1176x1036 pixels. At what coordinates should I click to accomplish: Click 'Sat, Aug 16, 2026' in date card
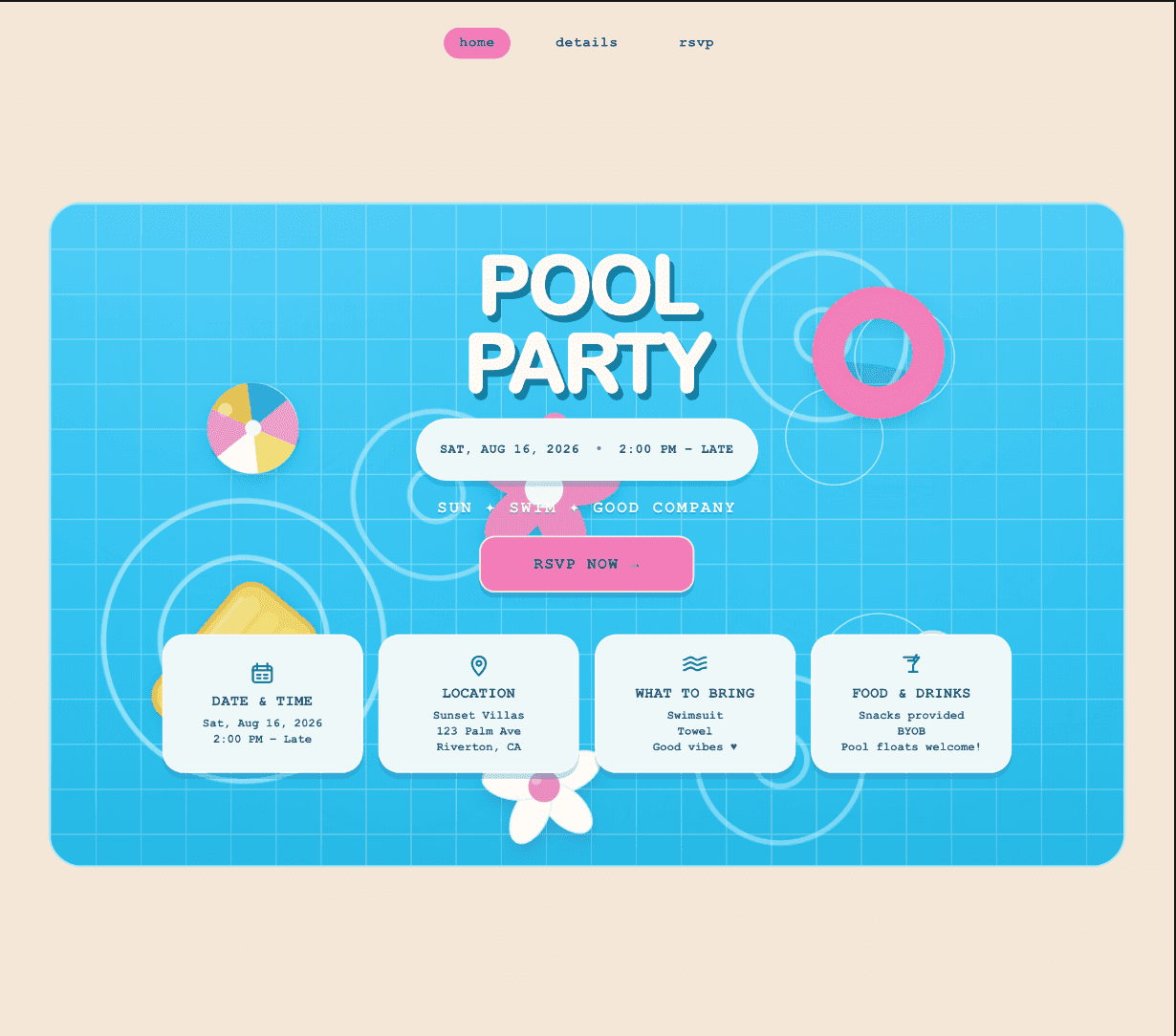coord(262,723)
